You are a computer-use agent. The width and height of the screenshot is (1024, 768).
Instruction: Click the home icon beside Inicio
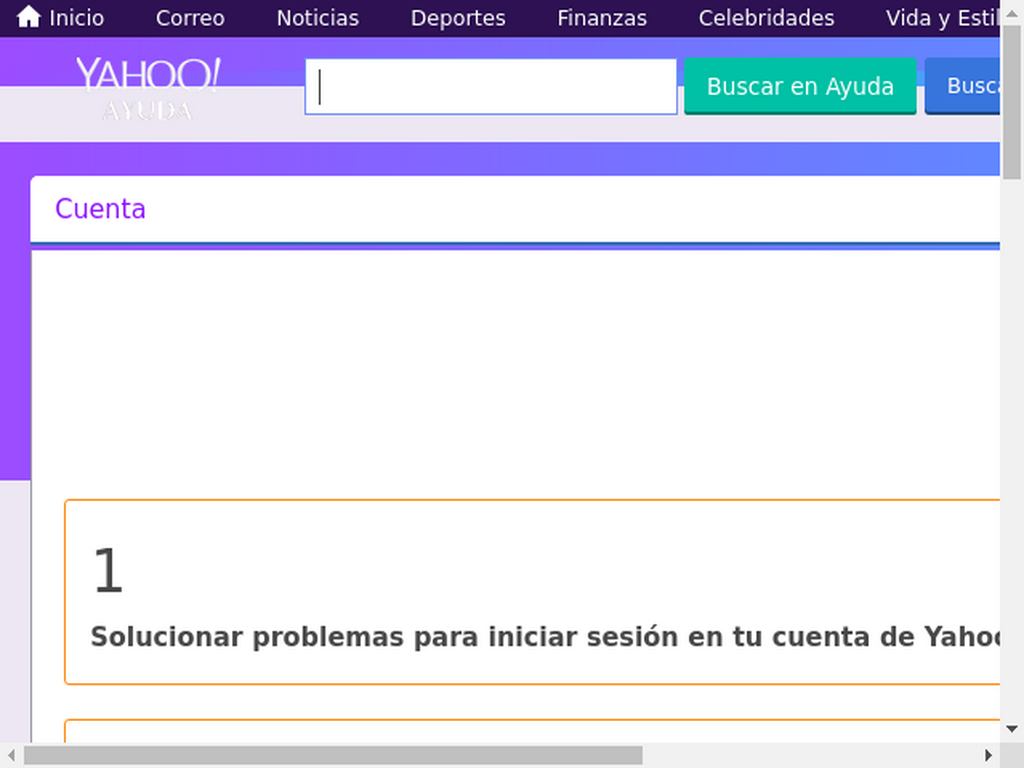click(28, 17)
